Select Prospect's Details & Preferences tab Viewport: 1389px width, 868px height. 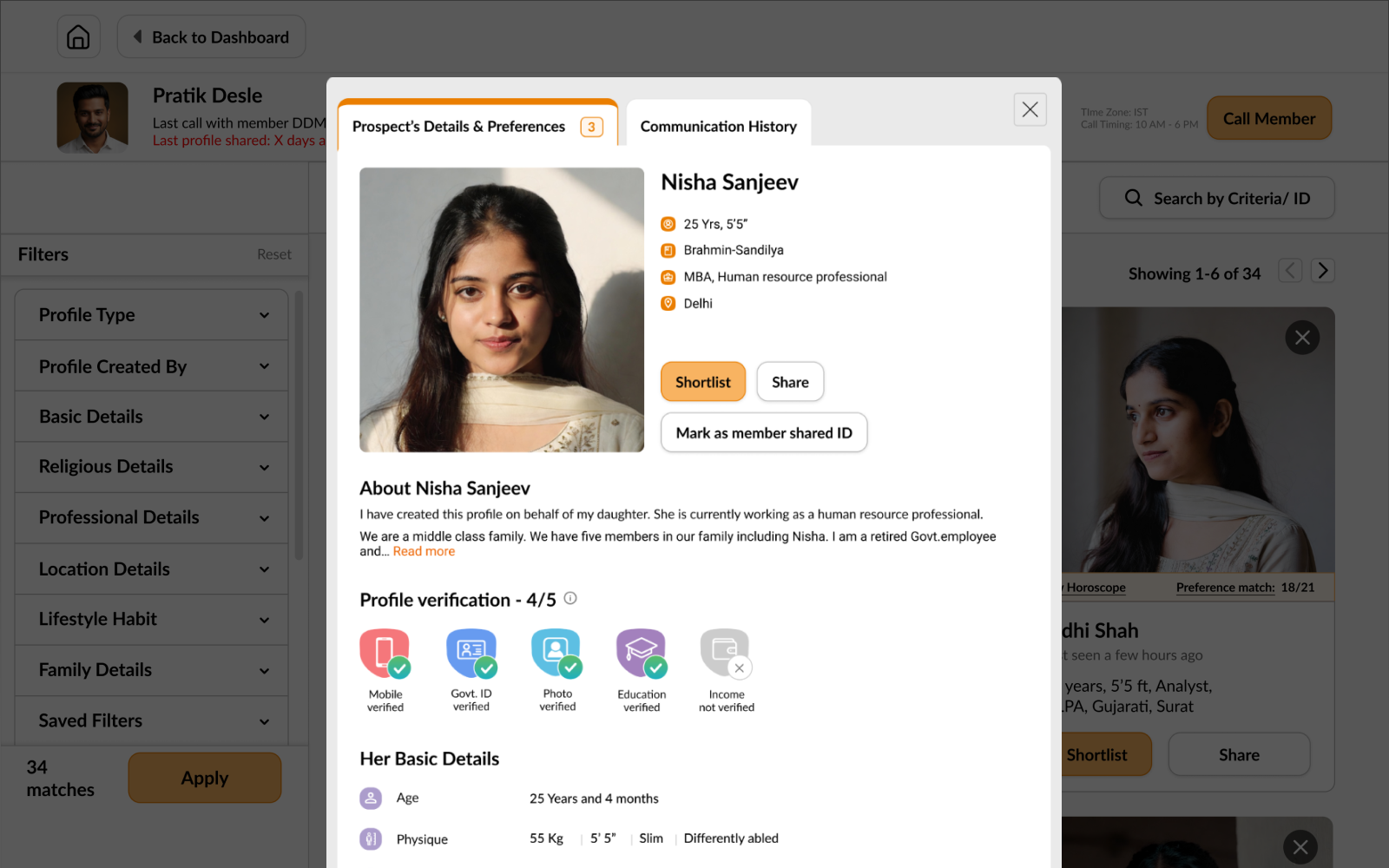[477, 126]
